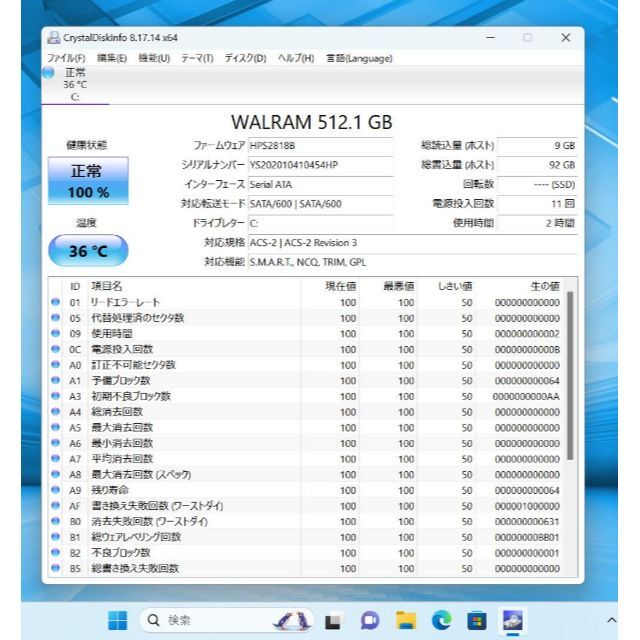Select the 総ウェアレベリング回数 row name
640x640 pixels.
tap(136, 537)
